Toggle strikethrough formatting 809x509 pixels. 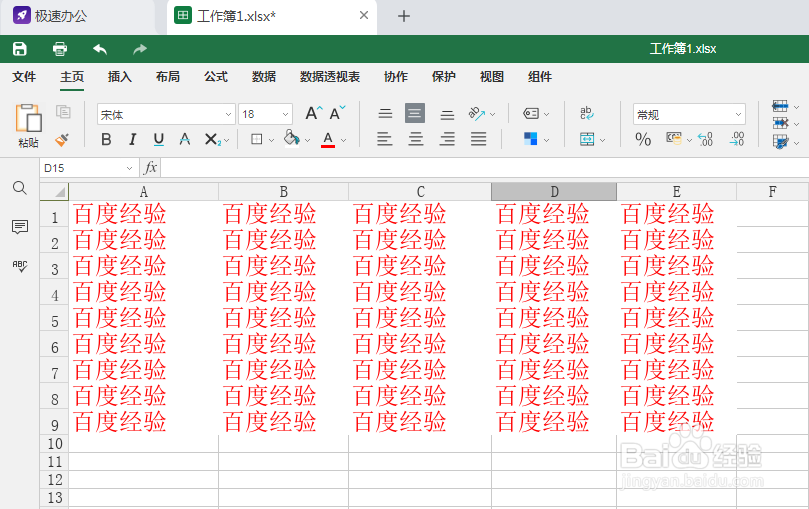185,139
